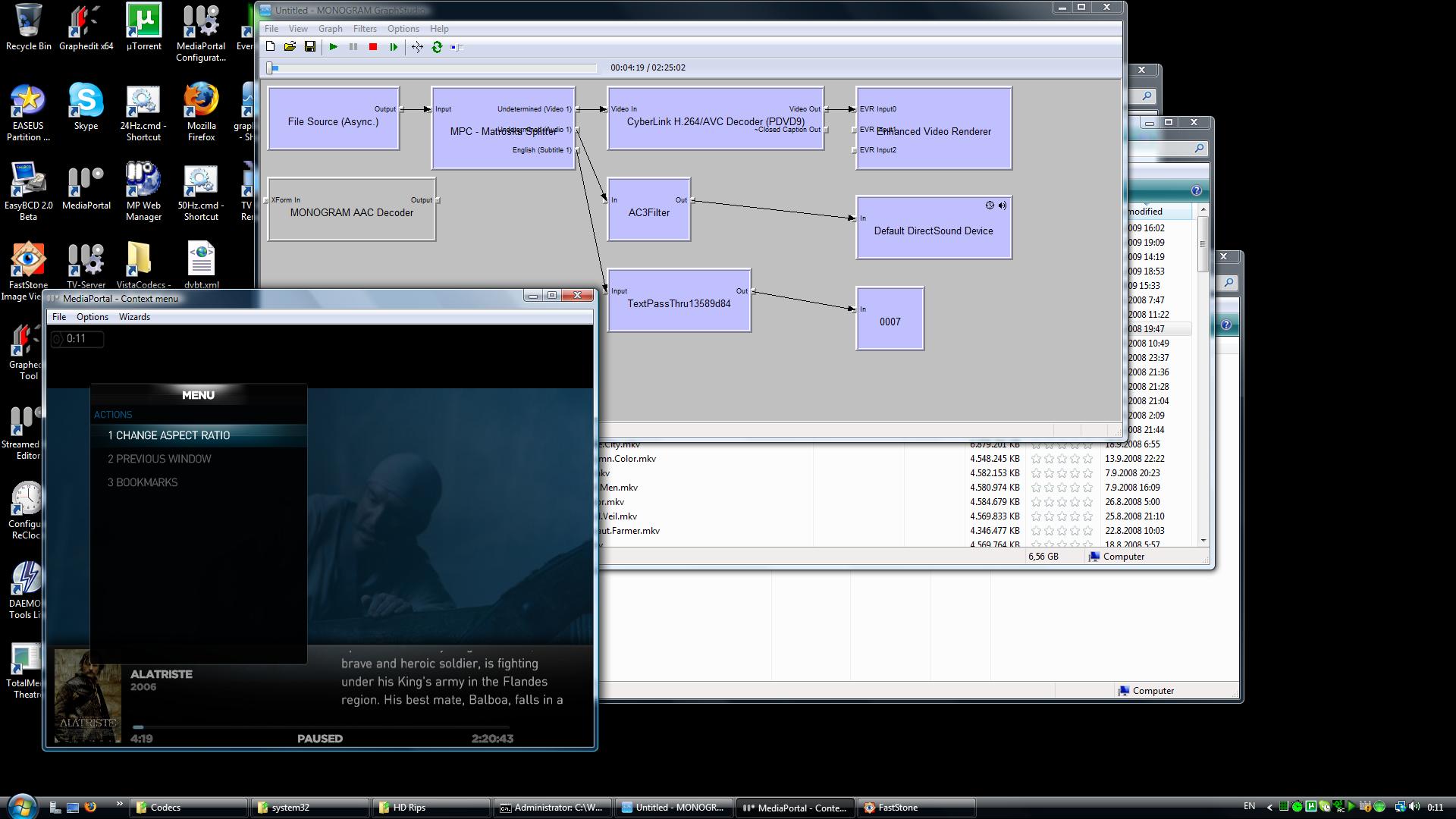
Task: Click the New graph icon in GraphStudio
Action: pyautogui.click(x=271, y=47)
